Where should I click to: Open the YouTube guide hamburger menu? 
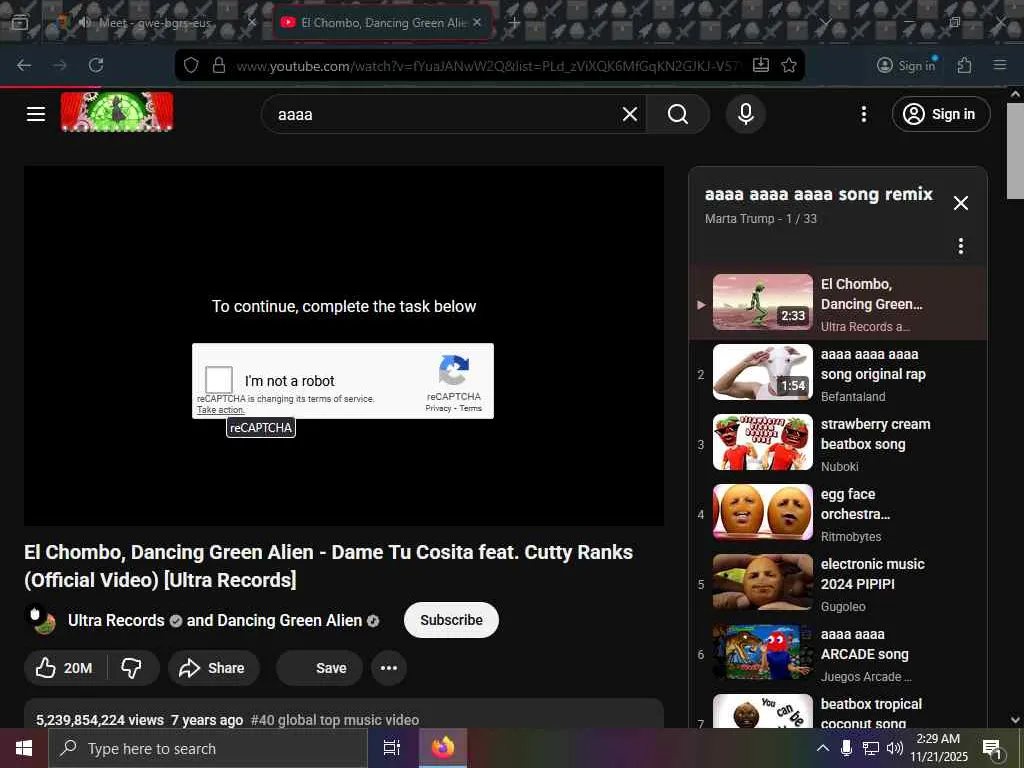36,114
